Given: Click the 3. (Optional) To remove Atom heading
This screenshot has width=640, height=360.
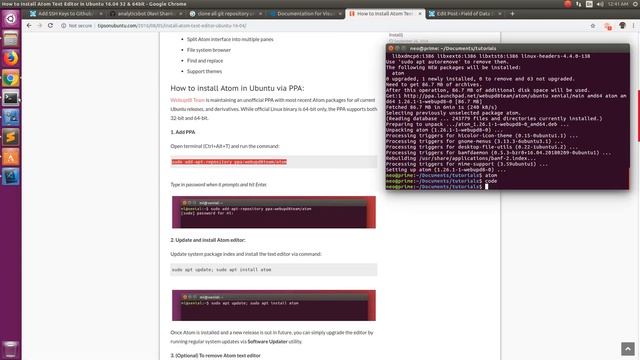Looking at the screenshot, I should coord(215,356).
